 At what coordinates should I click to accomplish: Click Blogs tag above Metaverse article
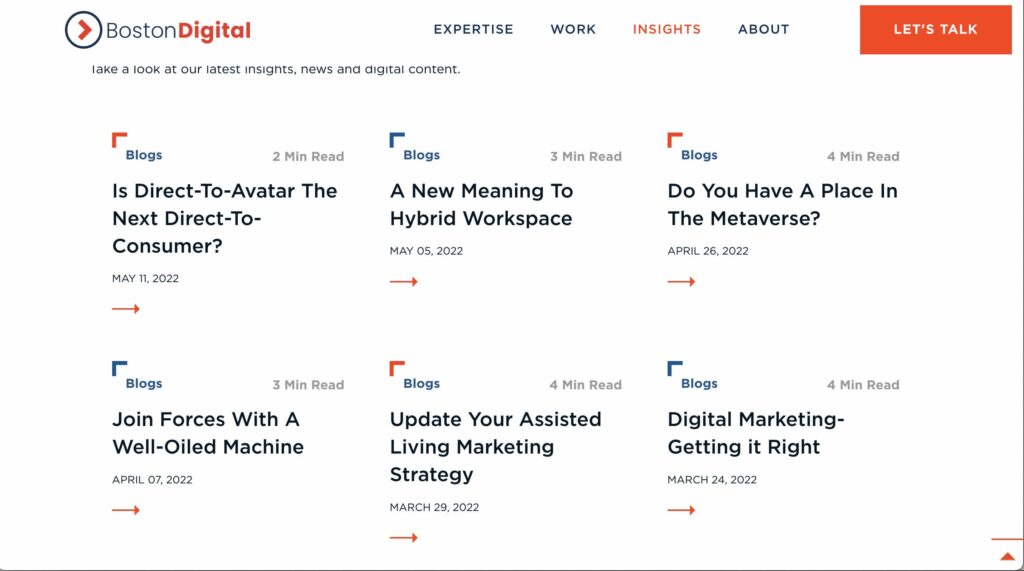point(699,155)
